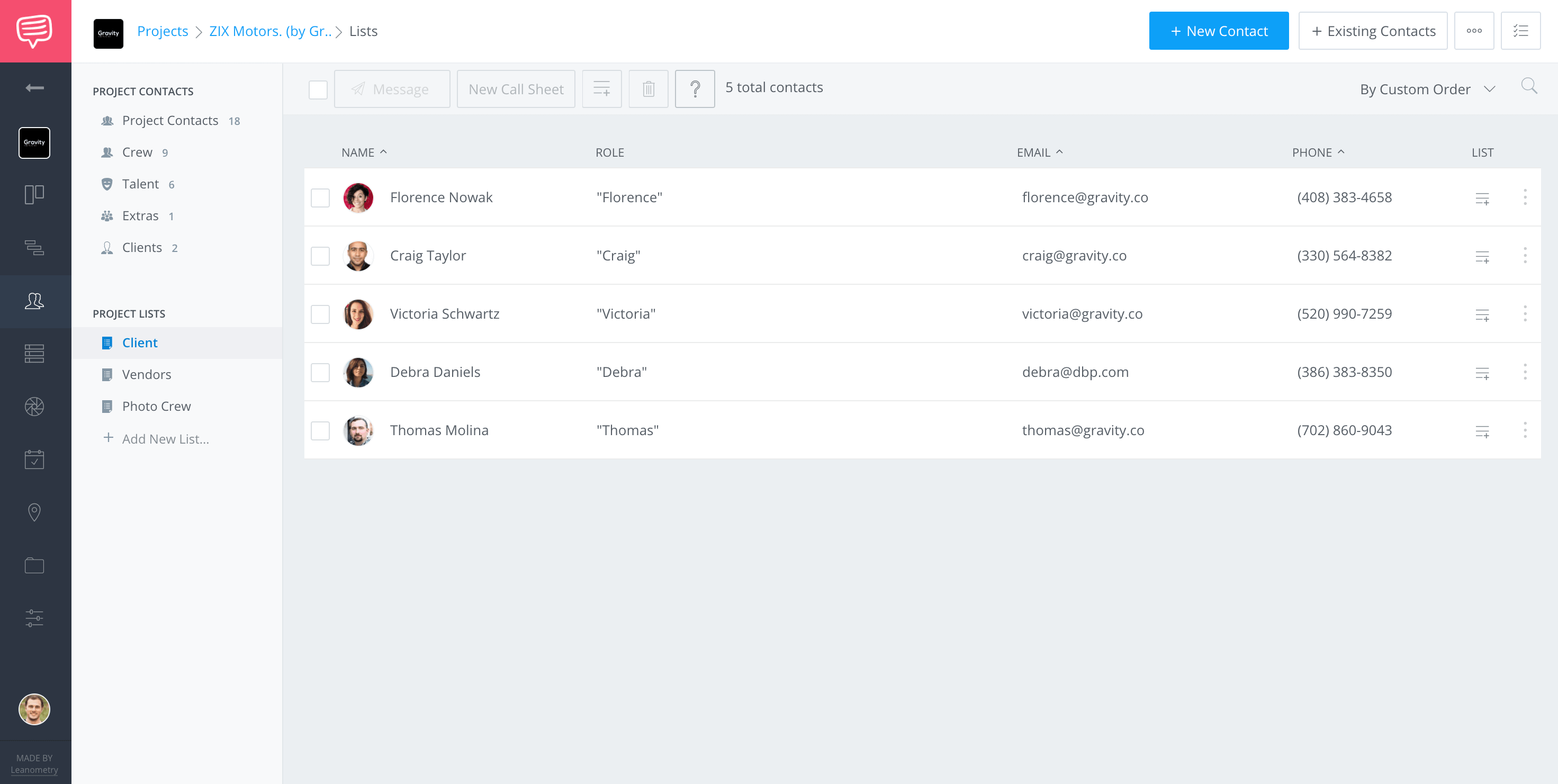
Task: Open the search magnifier icon
Action: click(x=1528, y=86)
